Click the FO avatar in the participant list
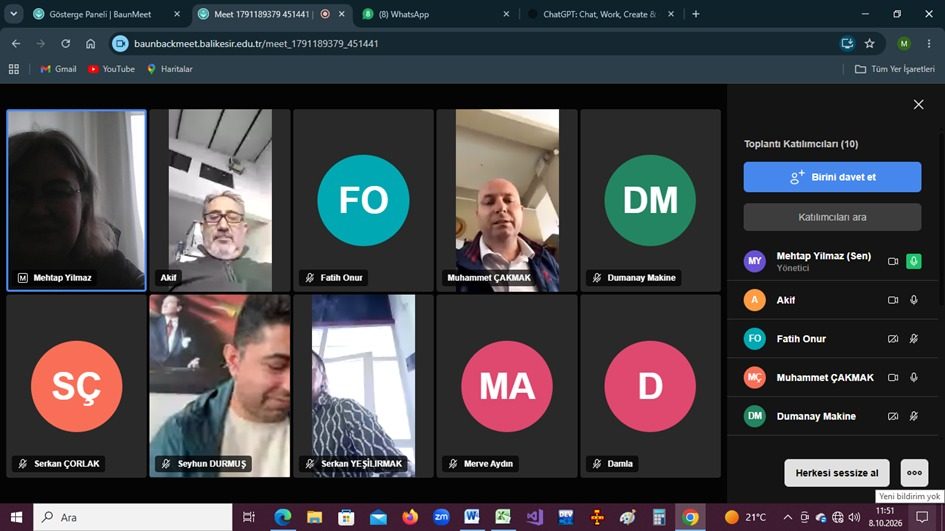This screenshot has width=945, height=531. click(755, 339)
